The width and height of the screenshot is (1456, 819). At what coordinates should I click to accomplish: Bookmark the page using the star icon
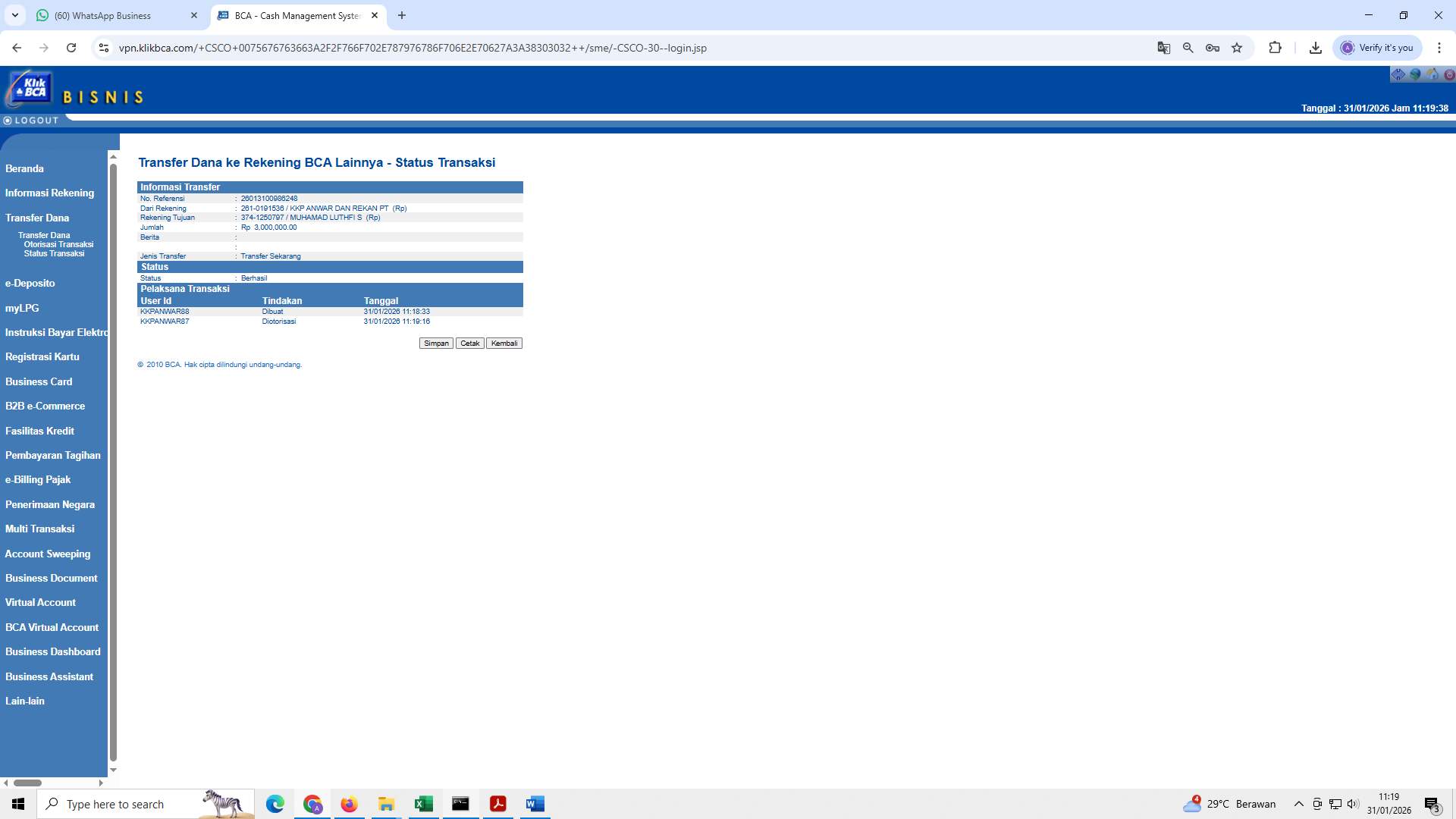coord(1237,47)
